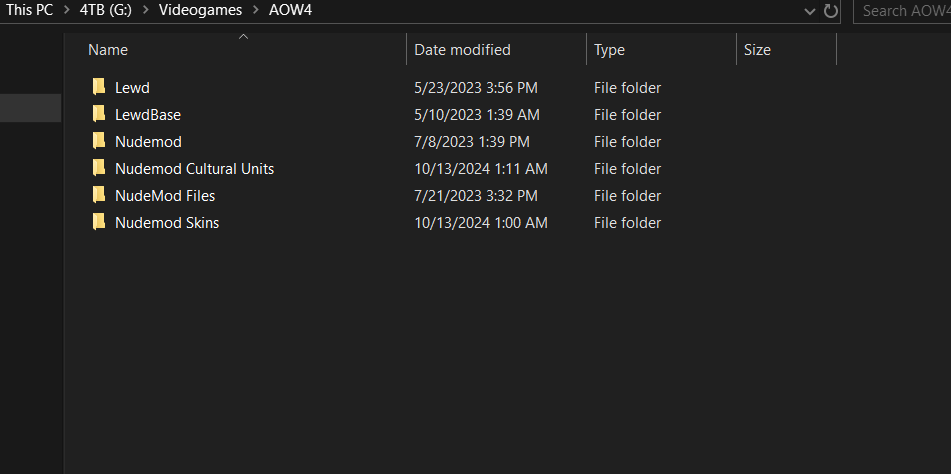951x474 pixels.
Task: Refresh the AOW4 folder view
Action: 830,10
